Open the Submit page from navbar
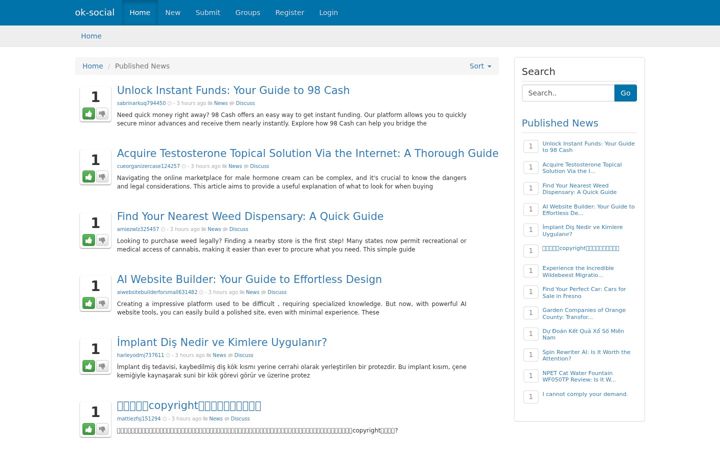Viewport: 720px width, 450px height. 208,12
